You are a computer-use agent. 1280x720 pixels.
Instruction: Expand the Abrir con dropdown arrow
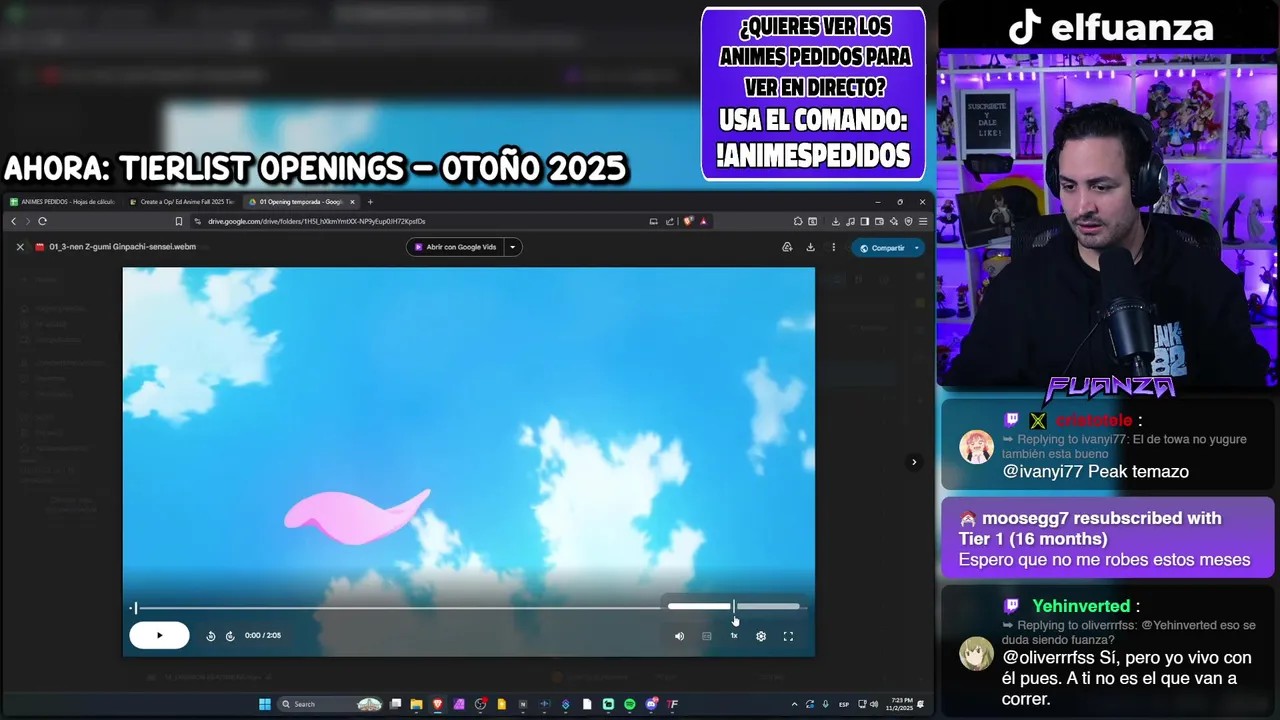(513, 247)
